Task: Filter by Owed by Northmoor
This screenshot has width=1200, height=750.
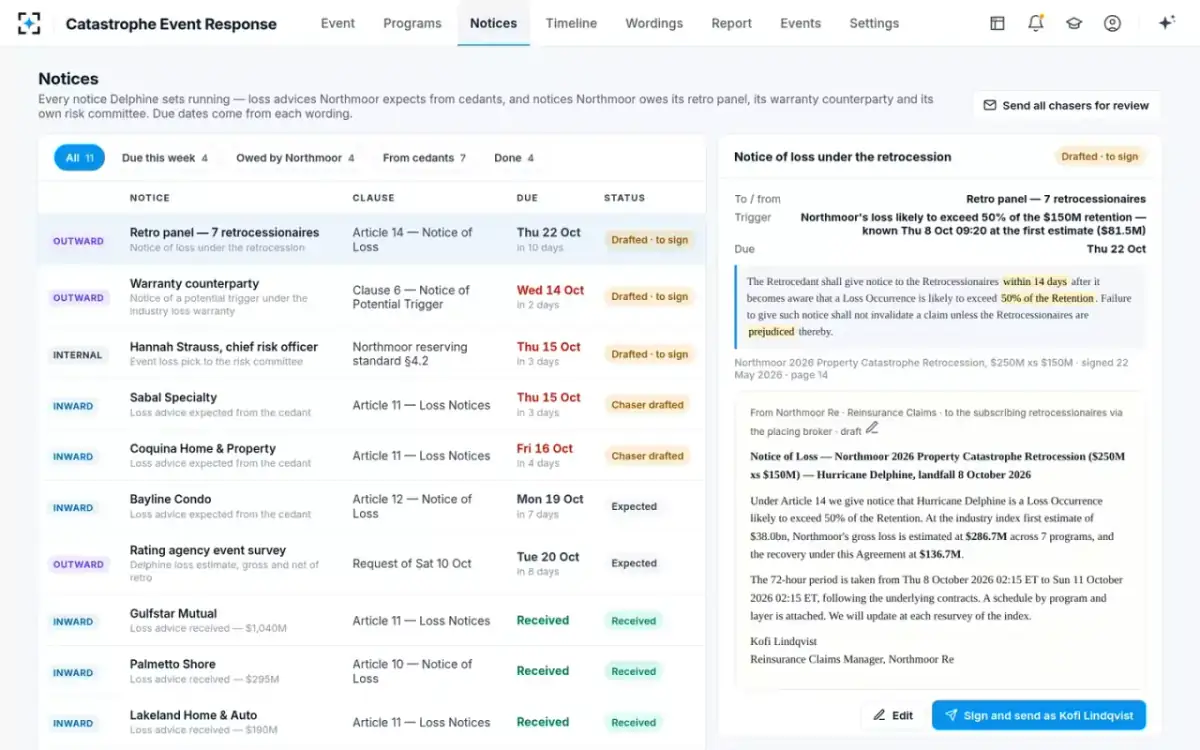Action: click(295, 158)
